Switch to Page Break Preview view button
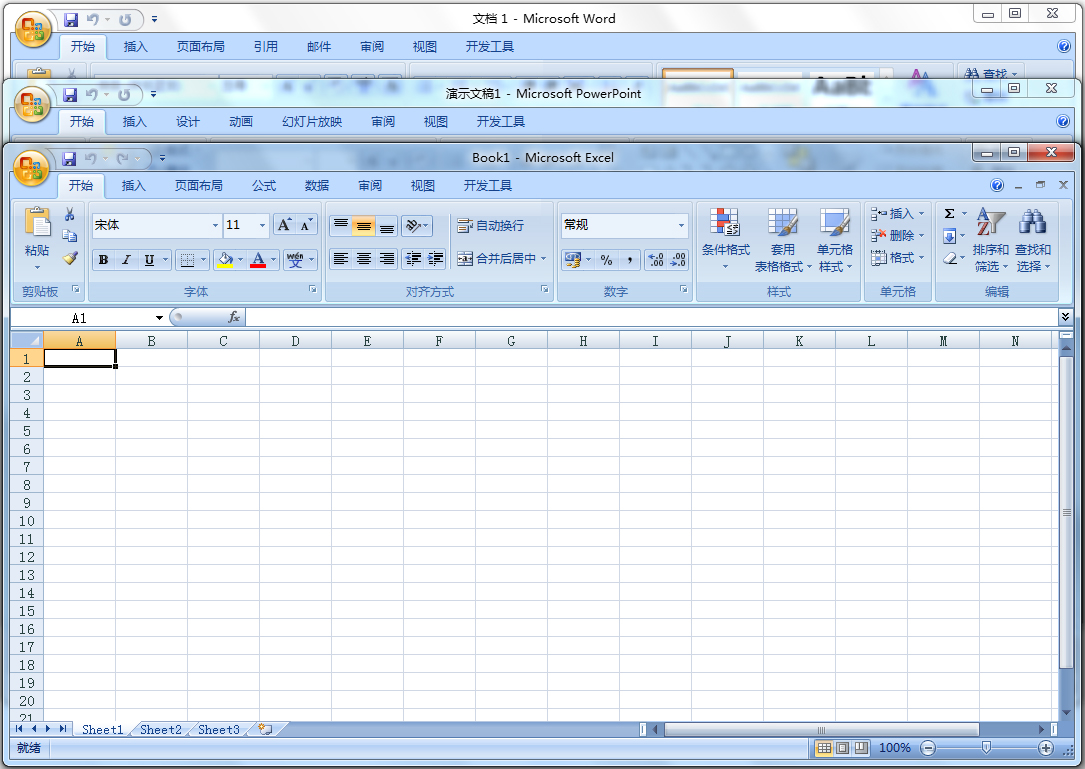Image resolution: width=1085 pixels, height=769 pixels. 861,748
